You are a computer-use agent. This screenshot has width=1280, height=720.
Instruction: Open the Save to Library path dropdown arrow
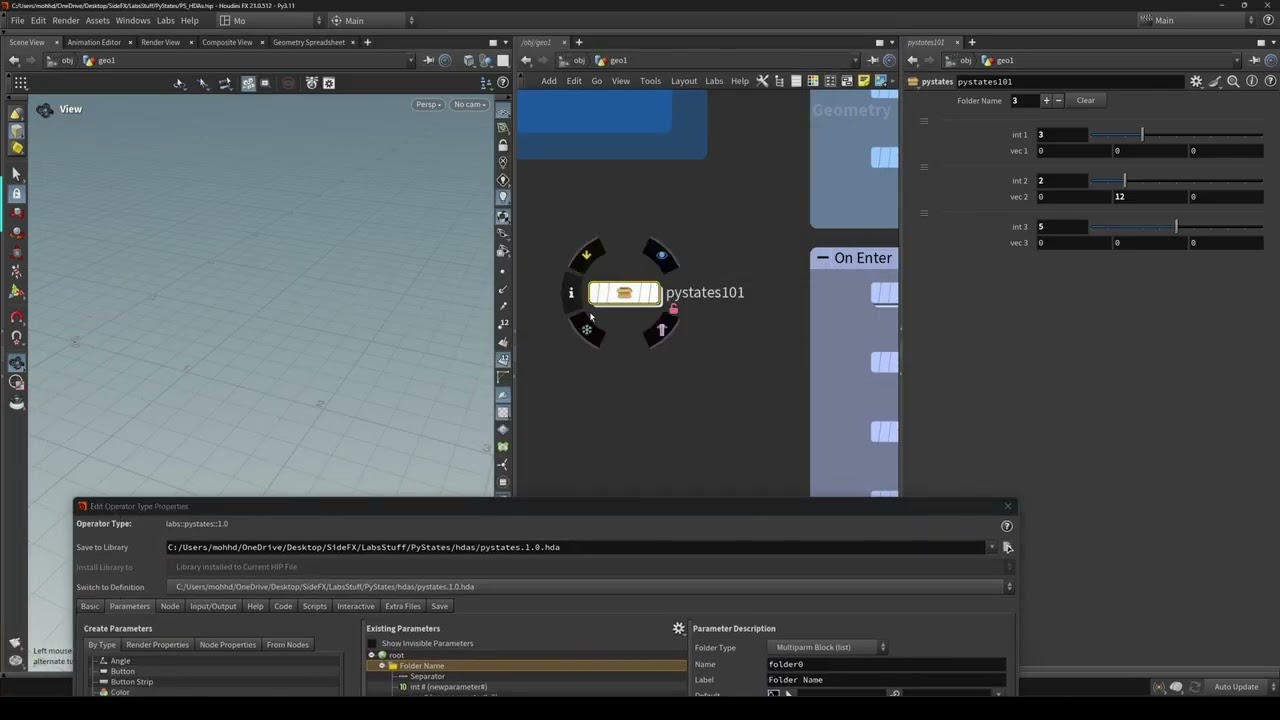(992, 547)
